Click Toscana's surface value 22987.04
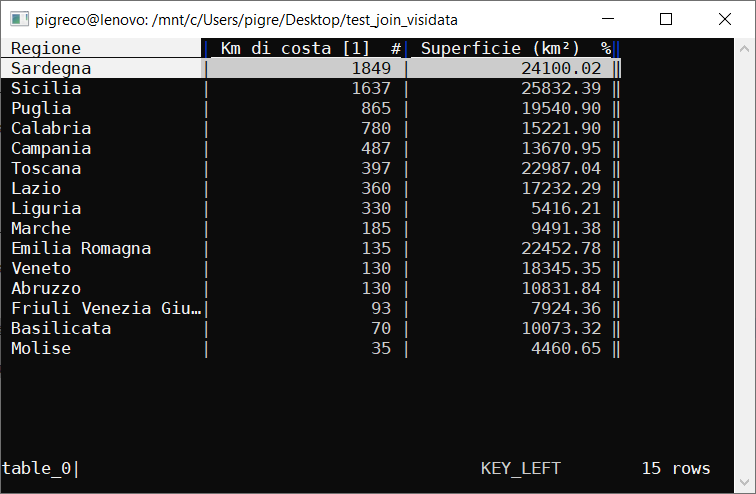The image size is (756, 494). pos(561,169)
